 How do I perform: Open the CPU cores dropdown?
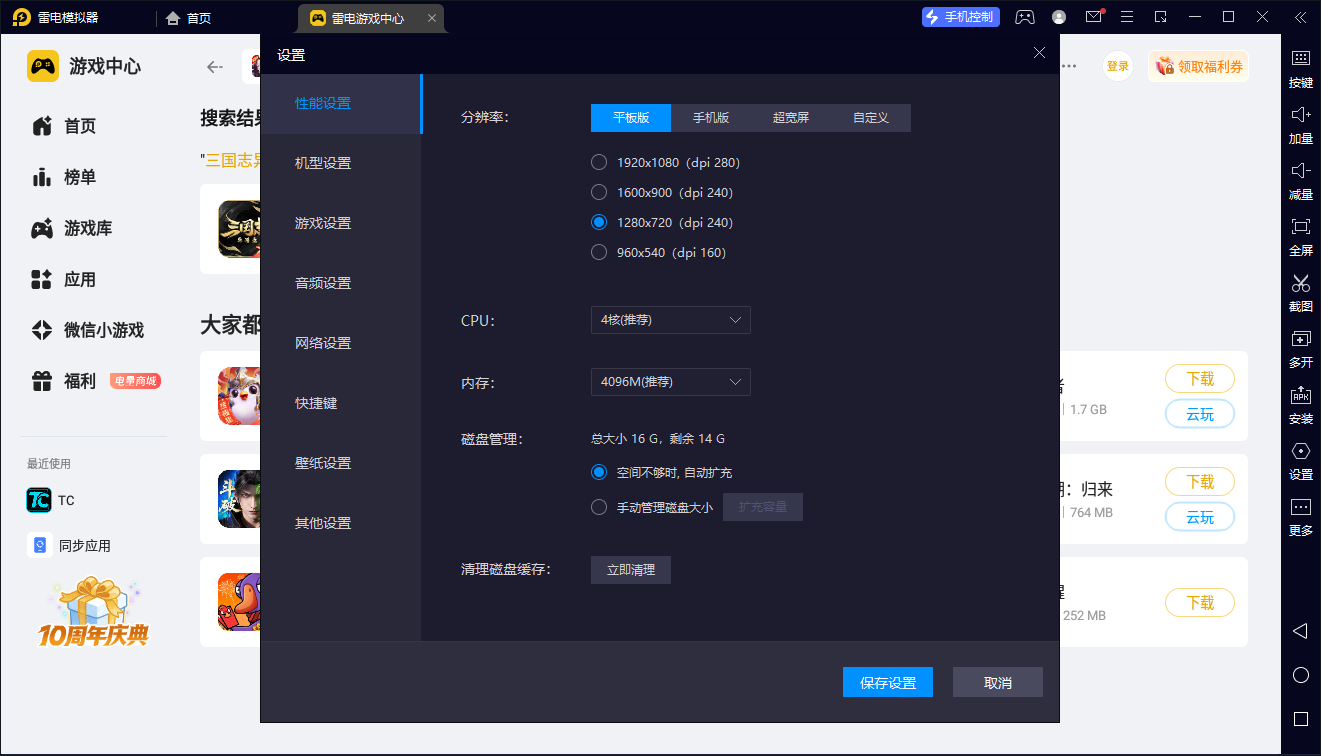[670, 320]
